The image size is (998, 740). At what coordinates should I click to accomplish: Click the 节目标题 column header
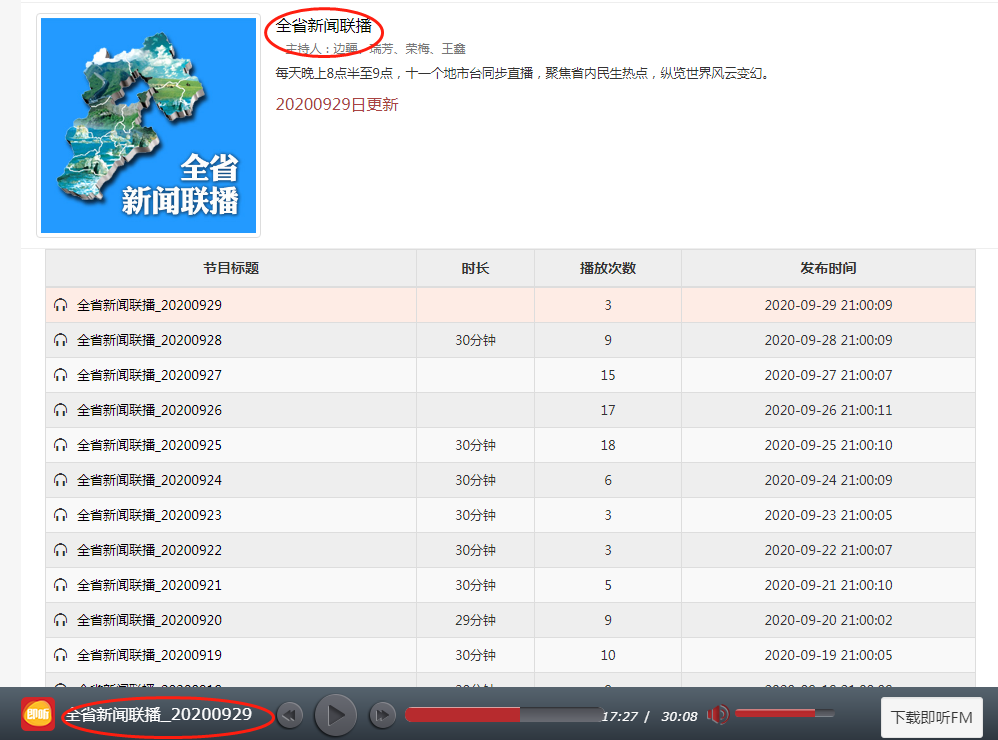231,268
